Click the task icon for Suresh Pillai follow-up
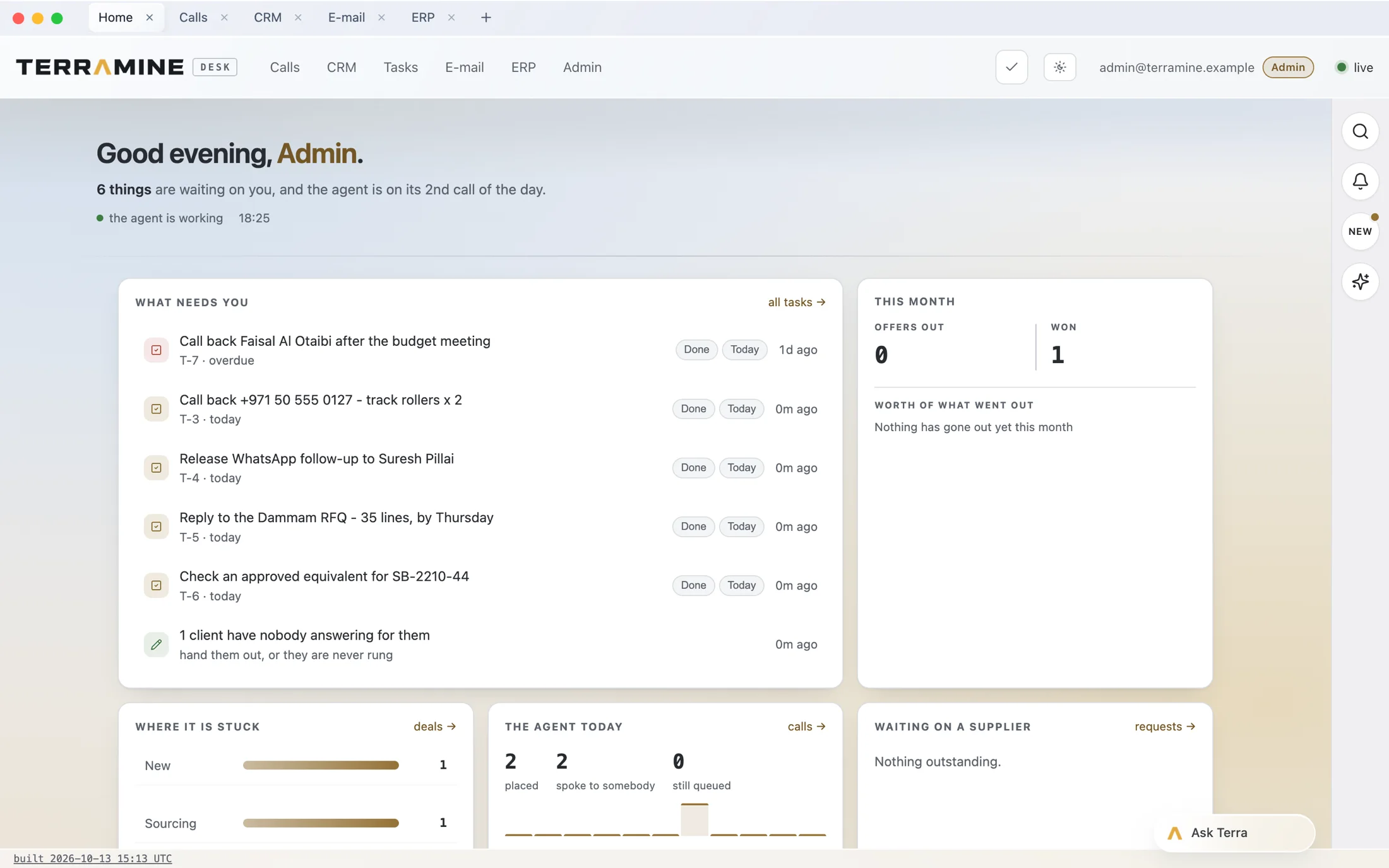This screenshot has height=868, width=1389. coord(156,468)
